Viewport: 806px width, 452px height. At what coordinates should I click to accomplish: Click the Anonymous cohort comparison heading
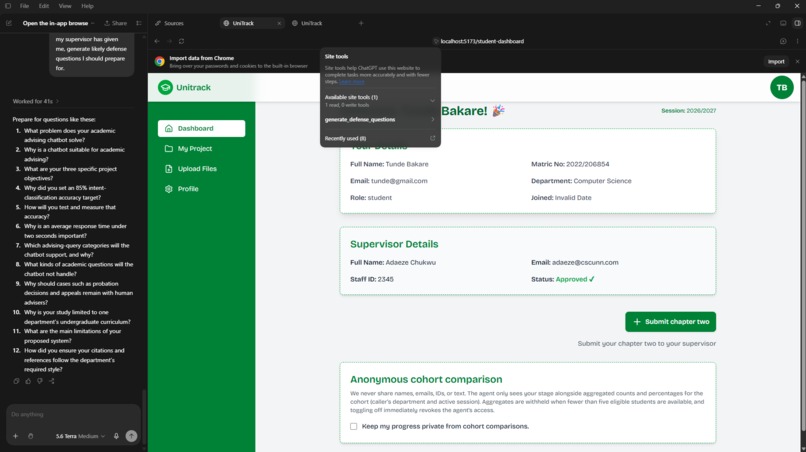point(426,379)
